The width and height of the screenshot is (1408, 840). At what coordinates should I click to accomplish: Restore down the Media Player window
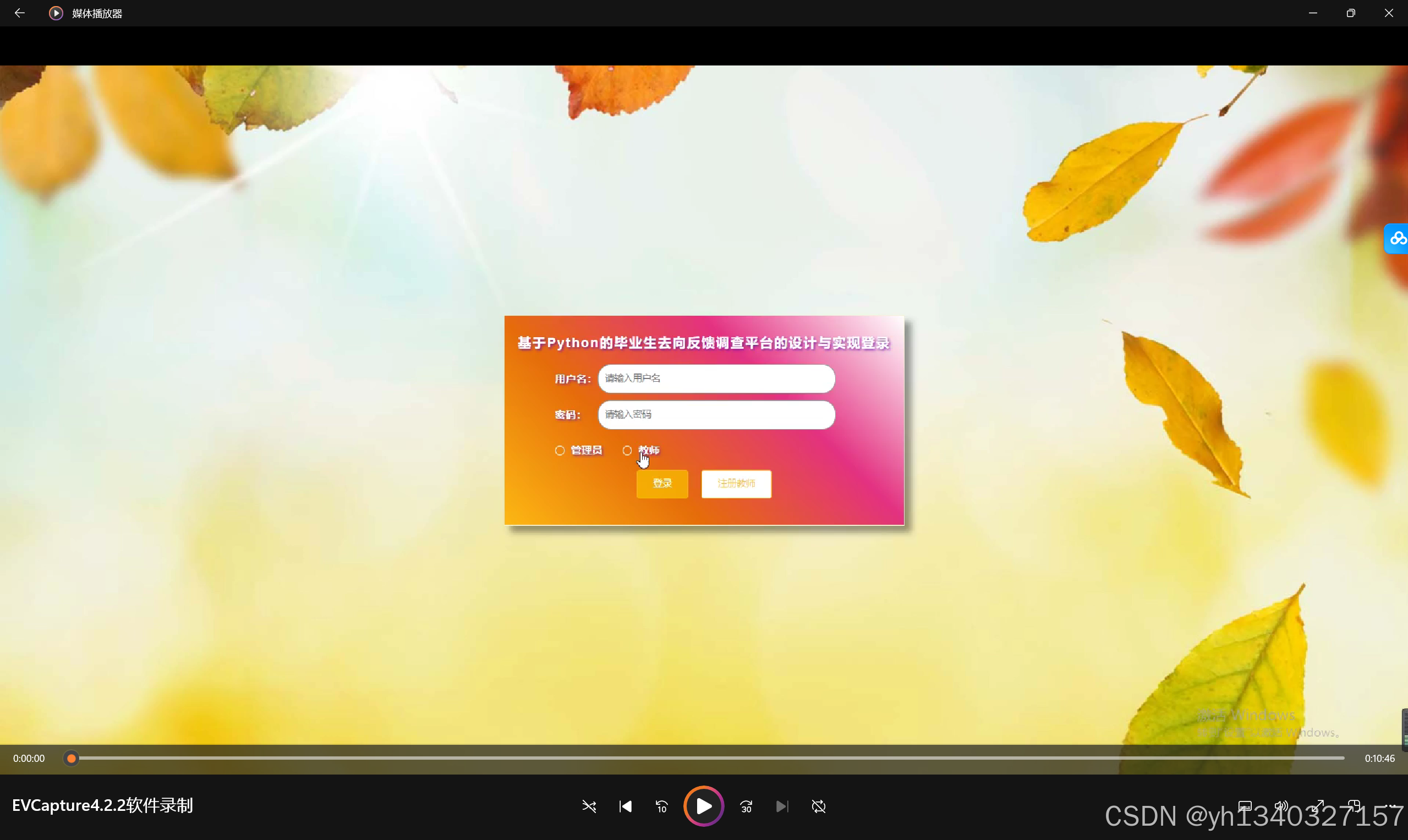point(1351,13)
